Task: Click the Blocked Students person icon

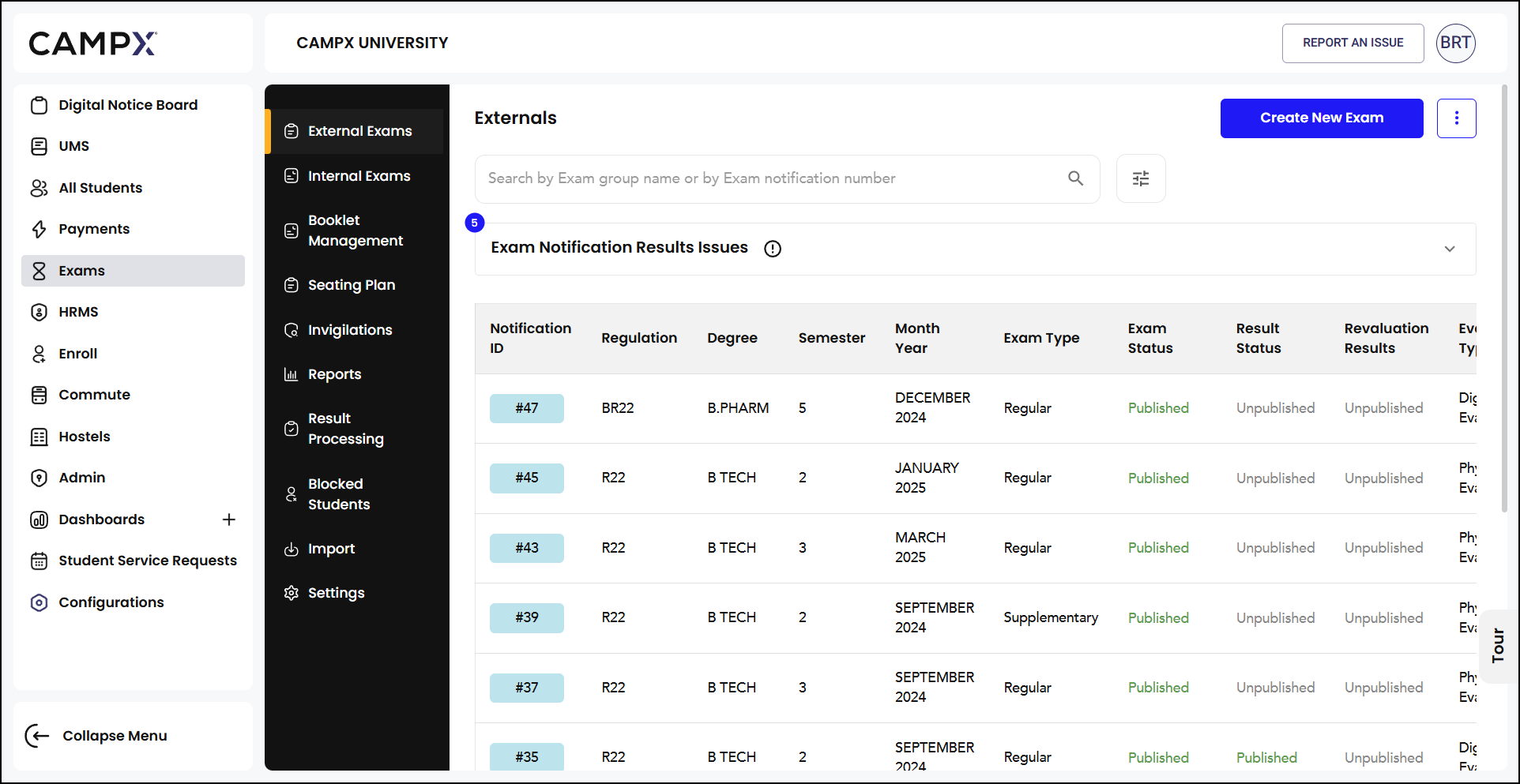Action: point(292,494)
